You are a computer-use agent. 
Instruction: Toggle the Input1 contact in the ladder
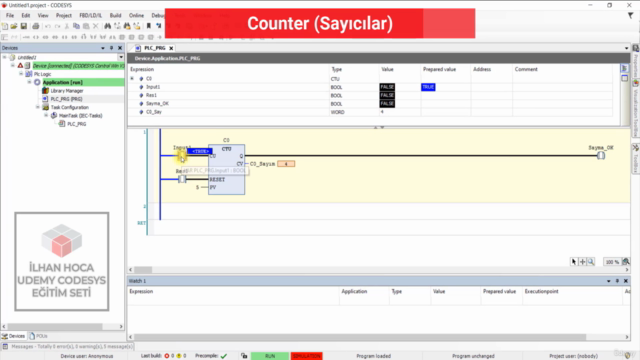(x=182, y=155)
